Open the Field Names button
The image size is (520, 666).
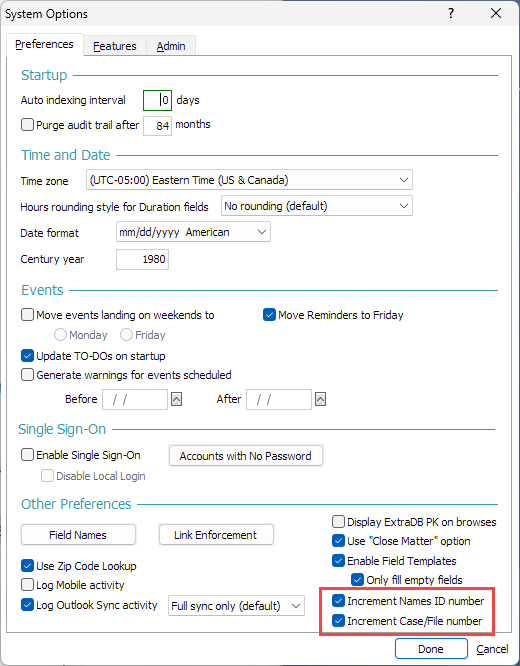coord(78,535)
